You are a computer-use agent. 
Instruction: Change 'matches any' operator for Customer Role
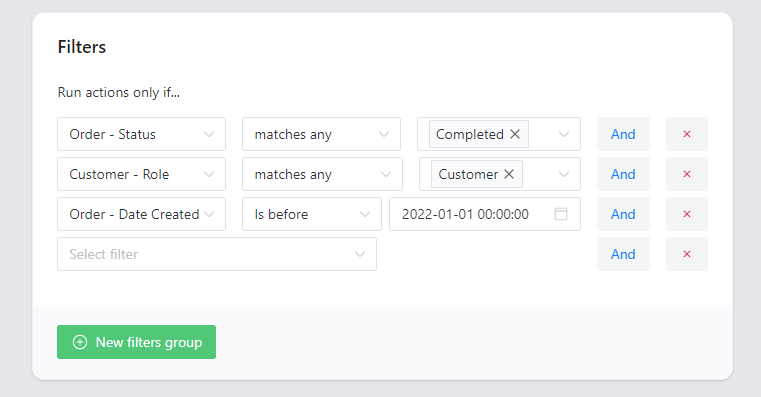(x=322, y=174)
